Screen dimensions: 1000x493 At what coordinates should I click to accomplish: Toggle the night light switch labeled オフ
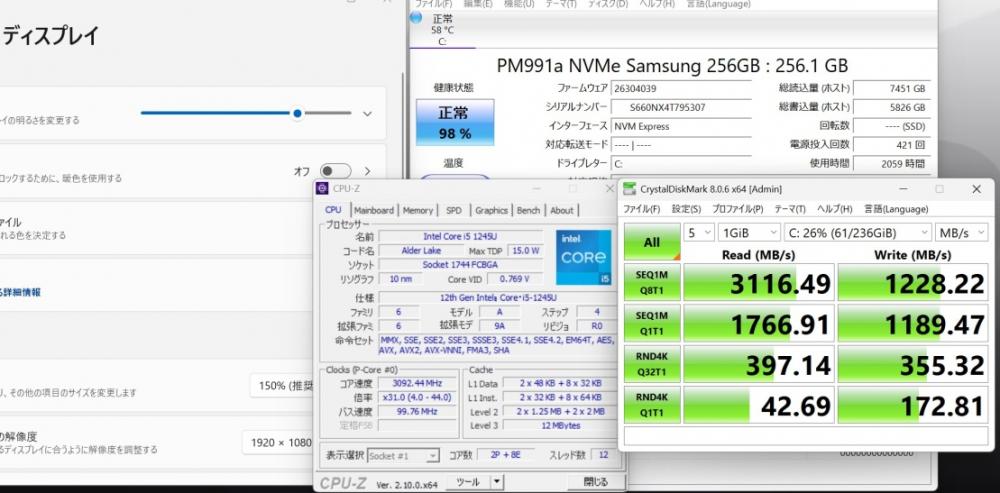click(335, 171)
